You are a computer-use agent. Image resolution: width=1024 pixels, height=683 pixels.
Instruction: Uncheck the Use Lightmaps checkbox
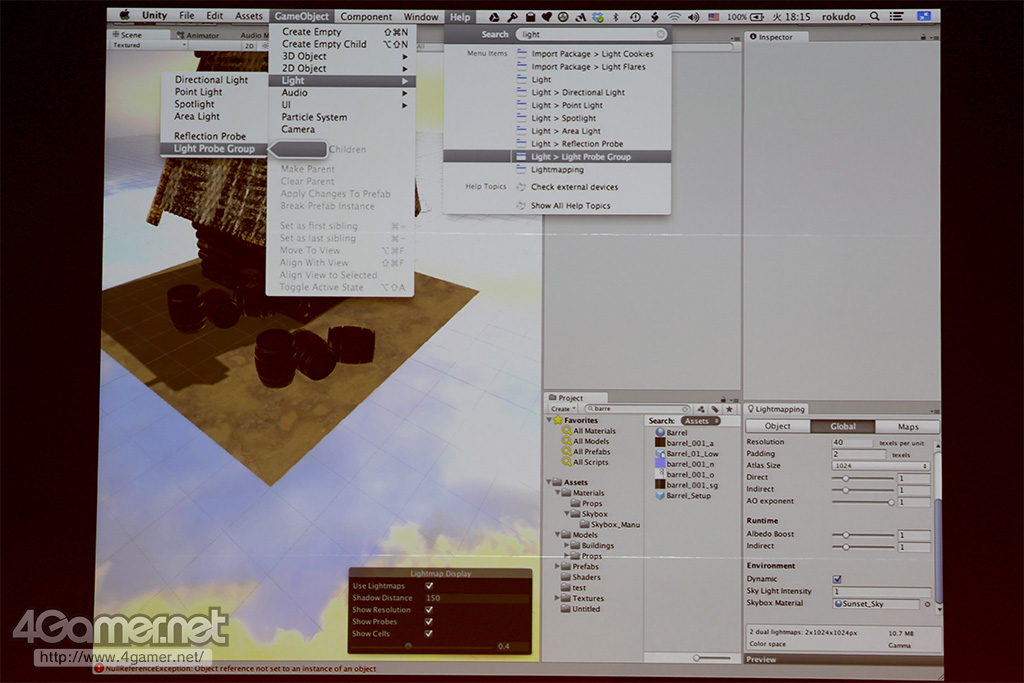point(429,586)
